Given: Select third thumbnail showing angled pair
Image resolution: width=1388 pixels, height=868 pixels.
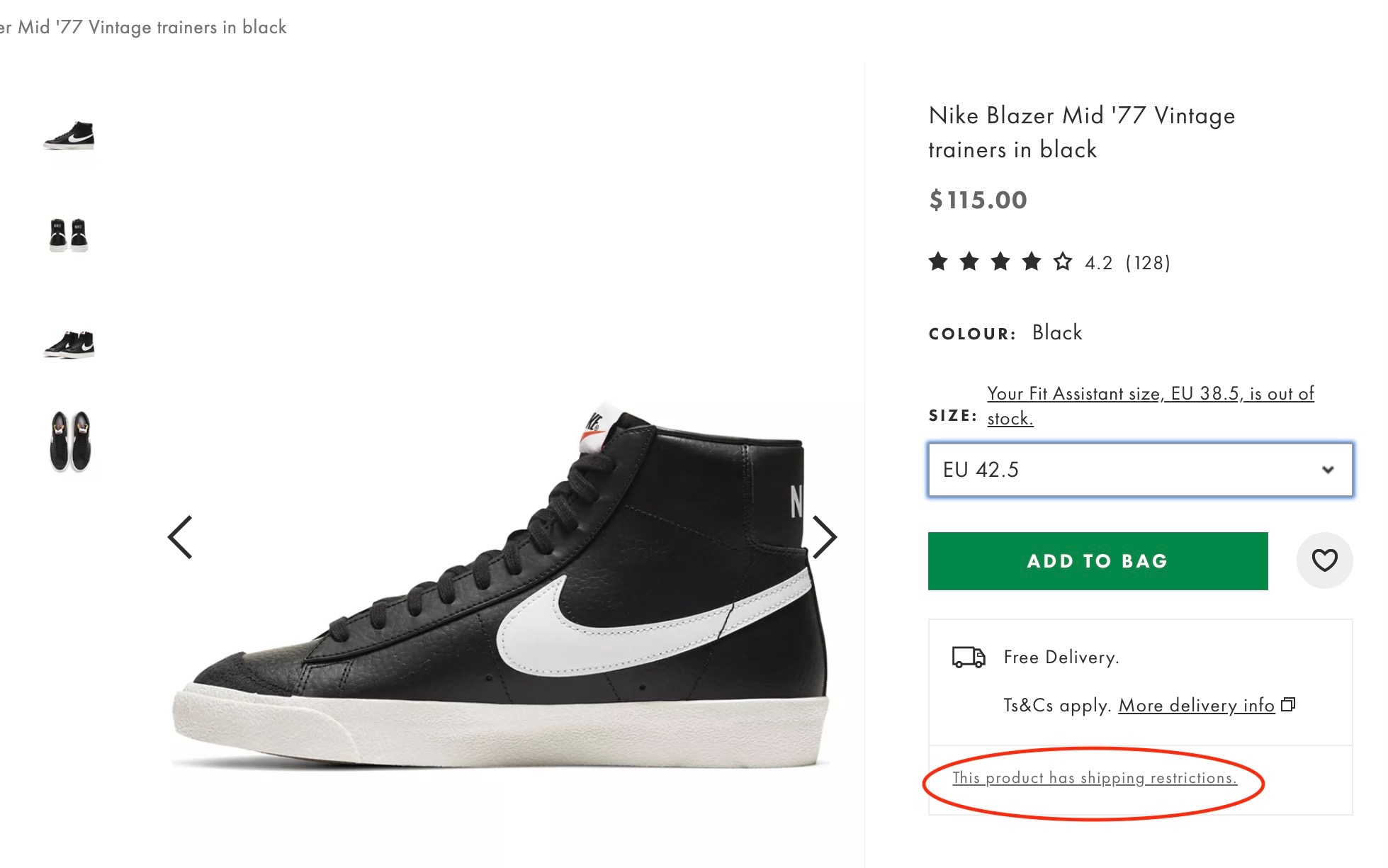Looking at the screenshot, I should click(x=69, y=344).
